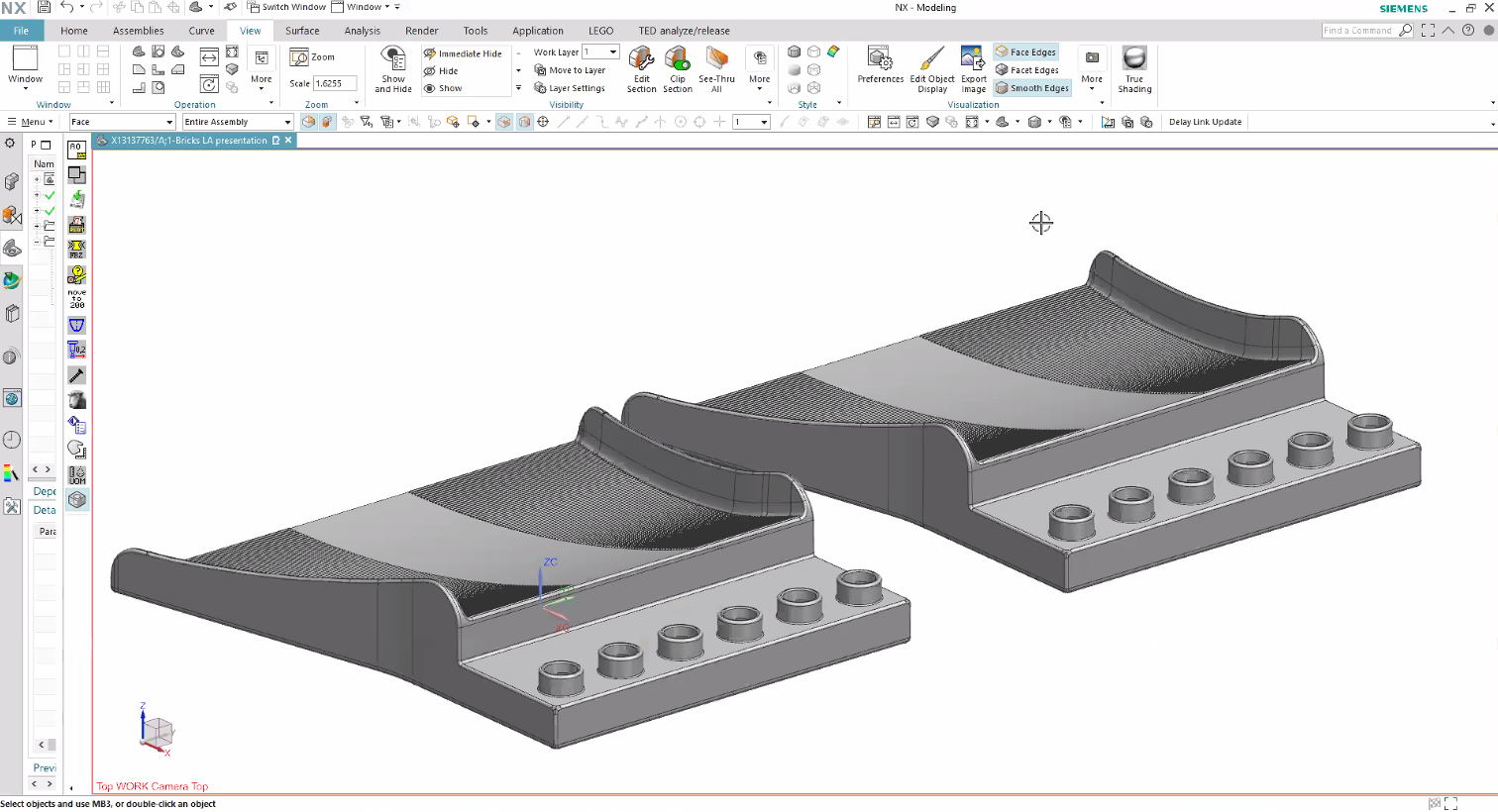Image resolution: width=1498 pixels, height=812 pixels.
Task: Open the Settings gear in resource bar
Action: 11,143
